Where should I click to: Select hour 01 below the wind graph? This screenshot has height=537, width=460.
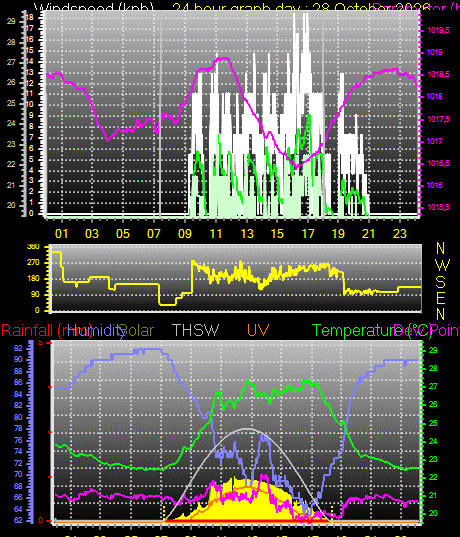[x=62, y=234]
